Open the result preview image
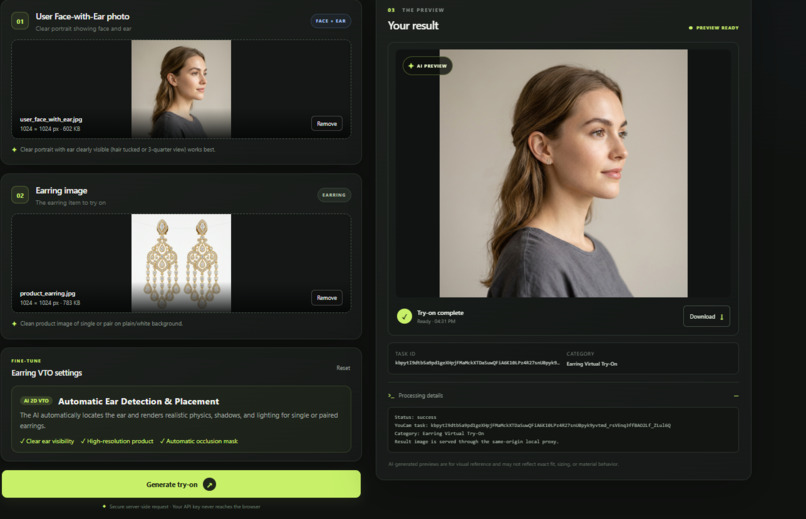 [x=563, y=173]
